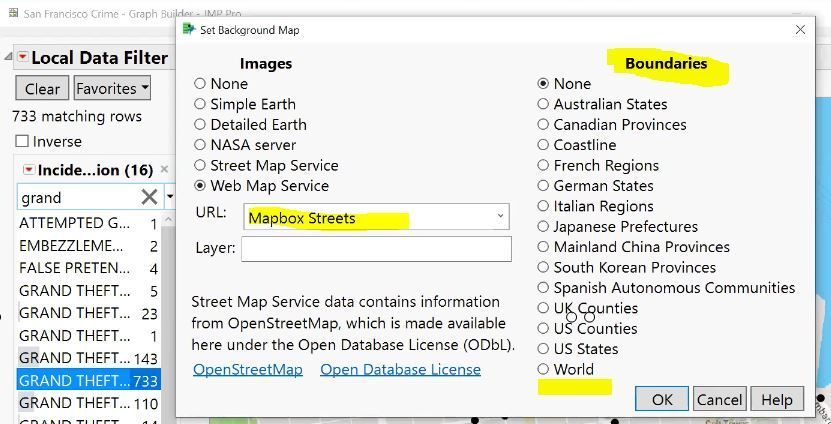The width and height of the screenshot is (831, 424).
Task: Select French Regions boundary
Action: (x=543, y=165)
